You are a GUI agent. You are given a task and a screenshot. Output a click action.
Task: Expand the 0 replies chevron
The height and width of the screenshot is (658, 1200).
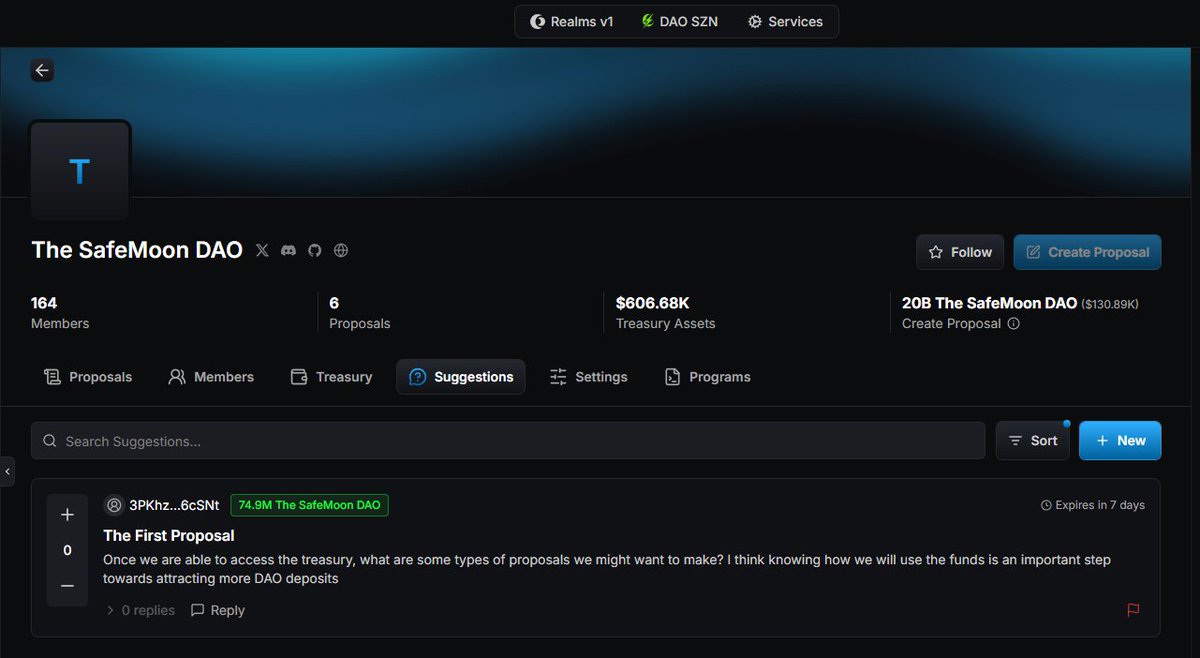click(x=111, y=610)
